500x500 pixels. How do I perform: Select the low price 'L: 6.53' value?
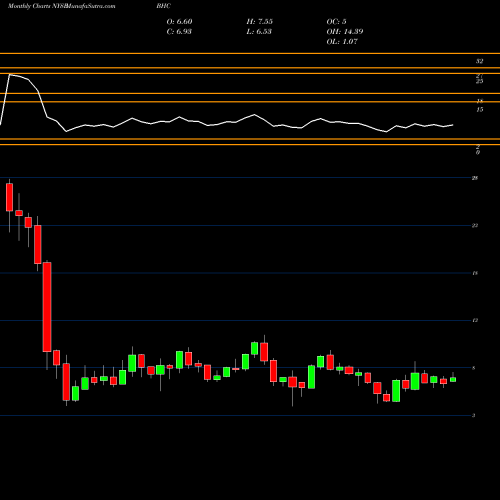click(259, 32)
